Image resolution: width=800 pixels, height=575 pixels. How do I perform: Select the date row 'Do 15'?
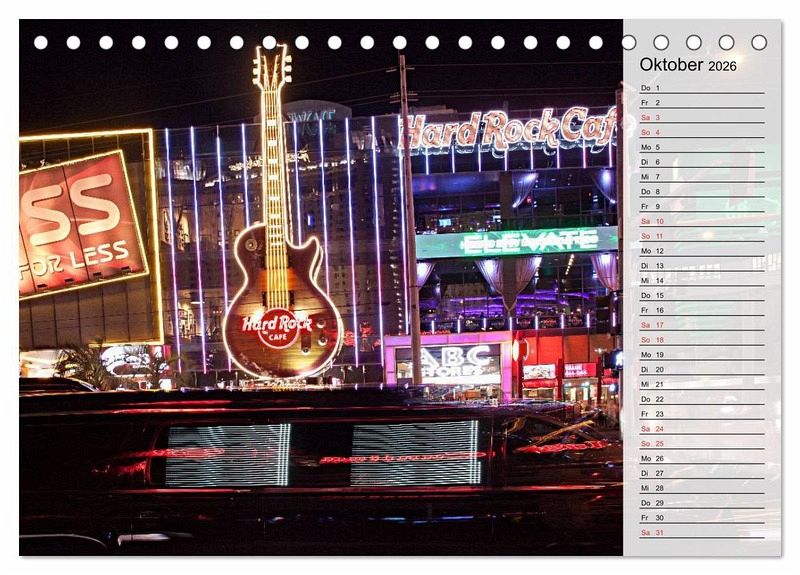pos(702,295)
